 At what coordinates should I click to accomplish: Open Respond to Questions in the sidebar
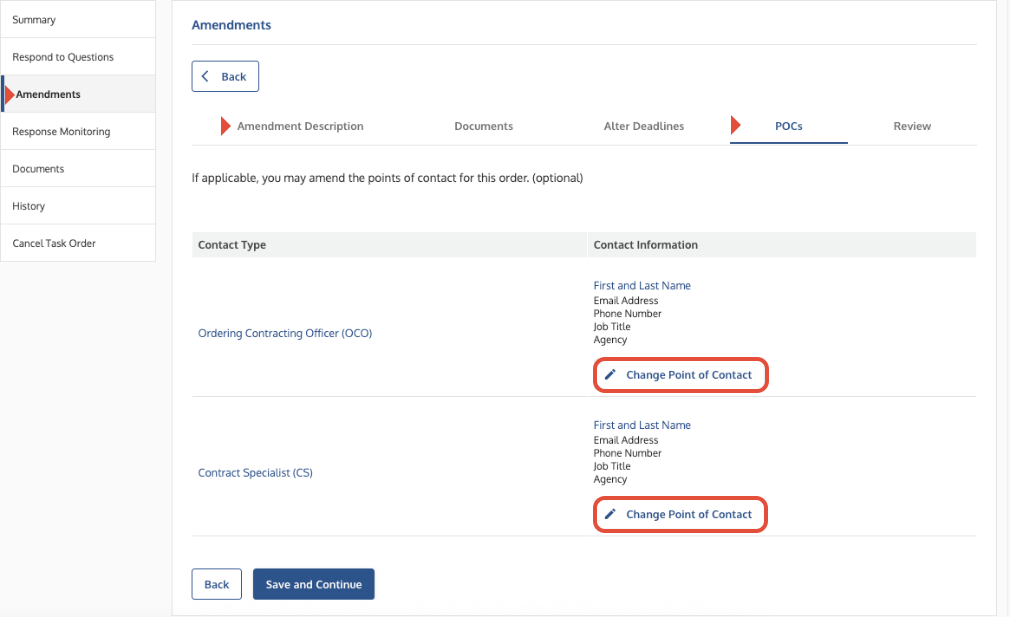click(x=78, y=57)
